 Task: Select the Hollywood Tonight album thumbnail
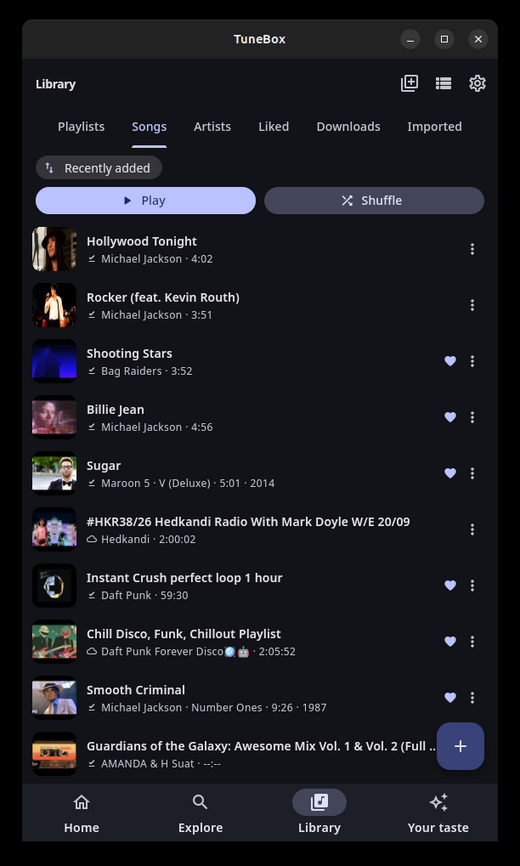click(x=54, y=249)
